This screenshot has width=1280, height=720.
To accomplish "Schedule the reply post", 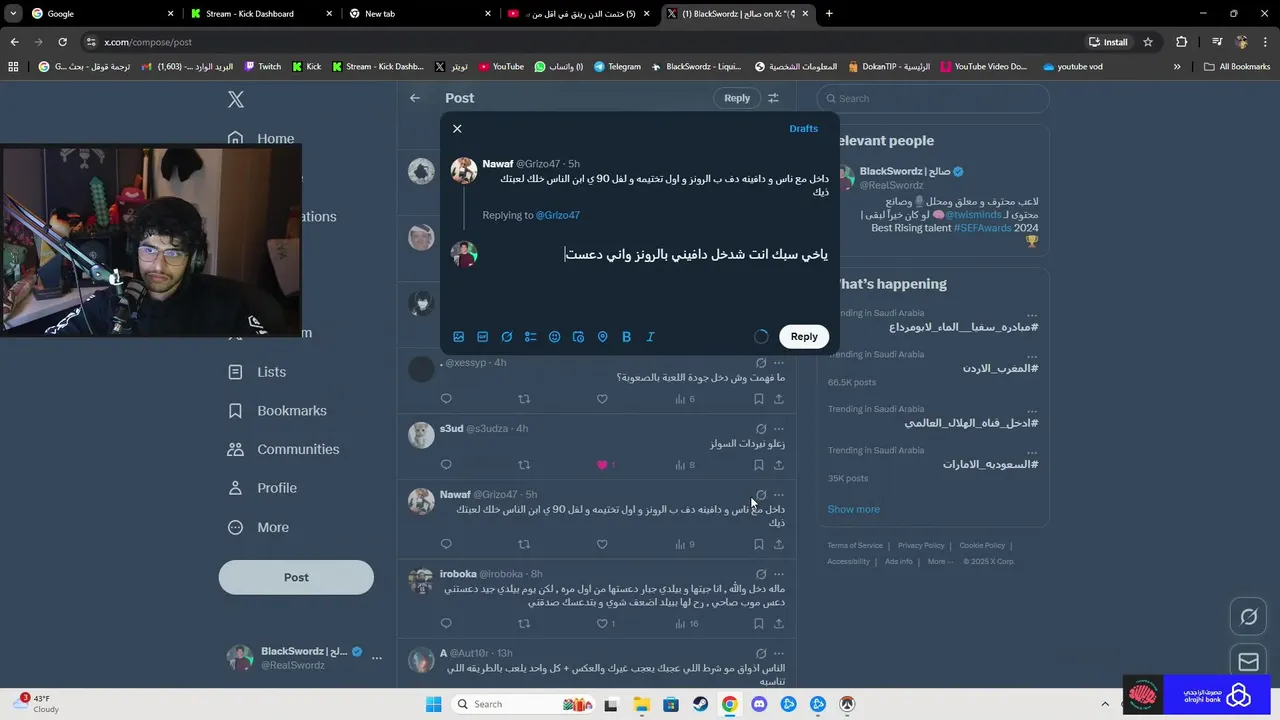I will [579, 337].
